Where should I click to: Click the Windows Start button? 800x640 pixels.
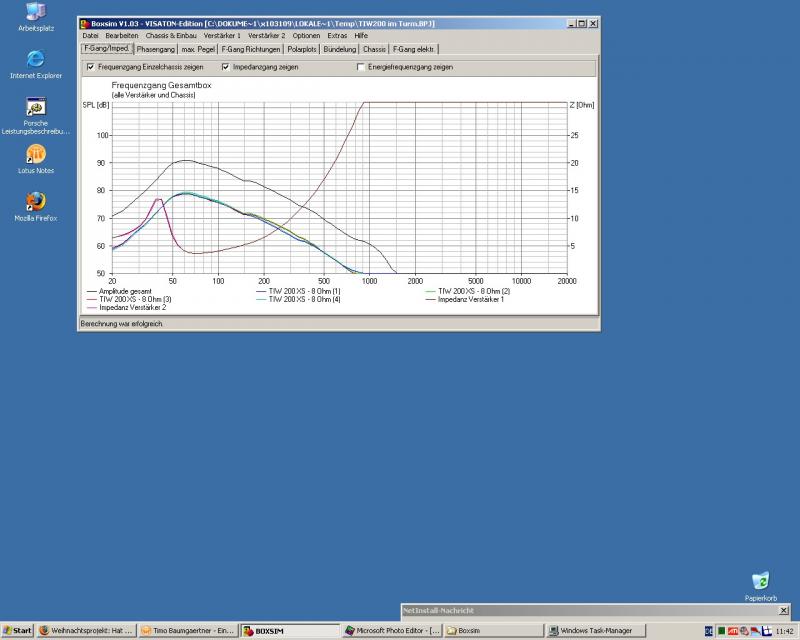point(17,631)
